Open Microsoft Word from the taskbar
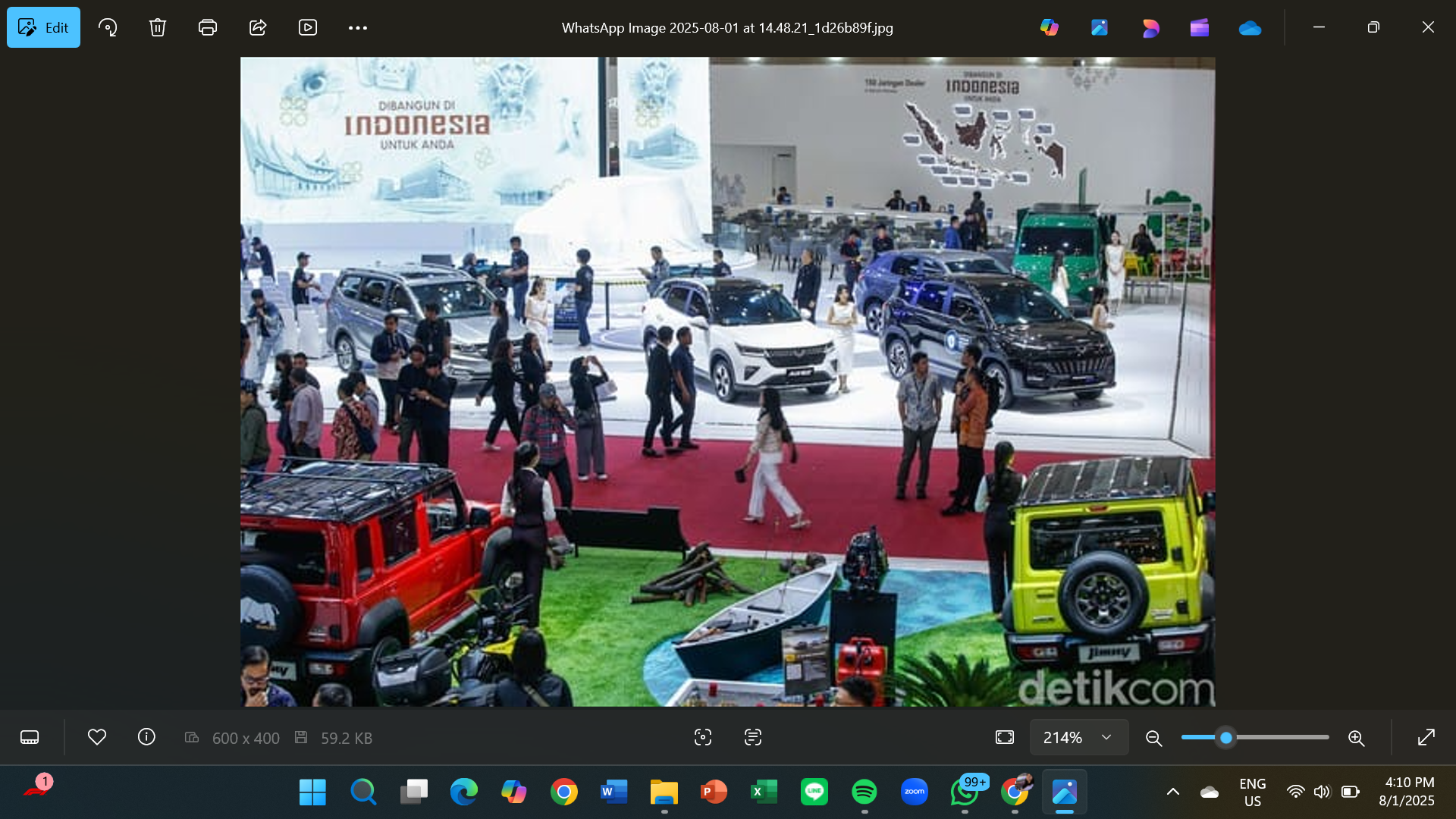 [x=614, y=792]
